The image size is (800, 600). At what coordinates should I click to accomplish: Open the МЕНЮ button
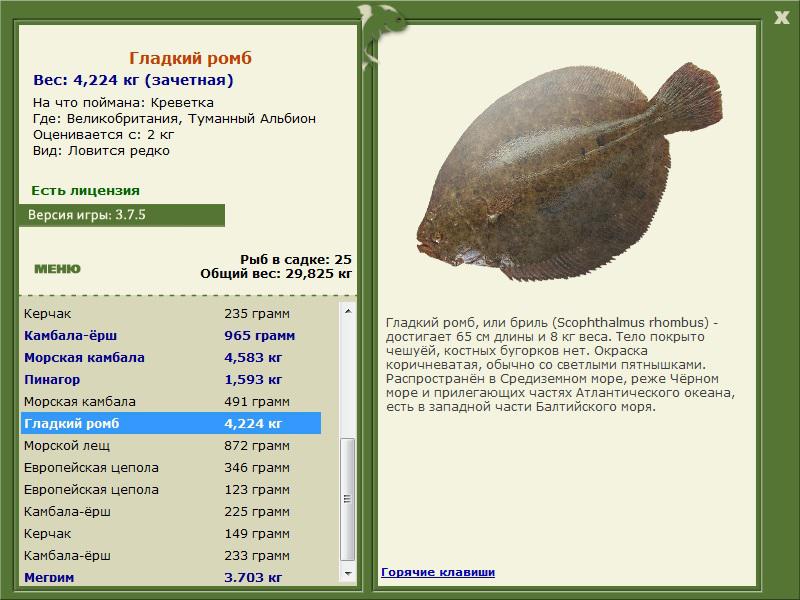[x=57, y=269]
